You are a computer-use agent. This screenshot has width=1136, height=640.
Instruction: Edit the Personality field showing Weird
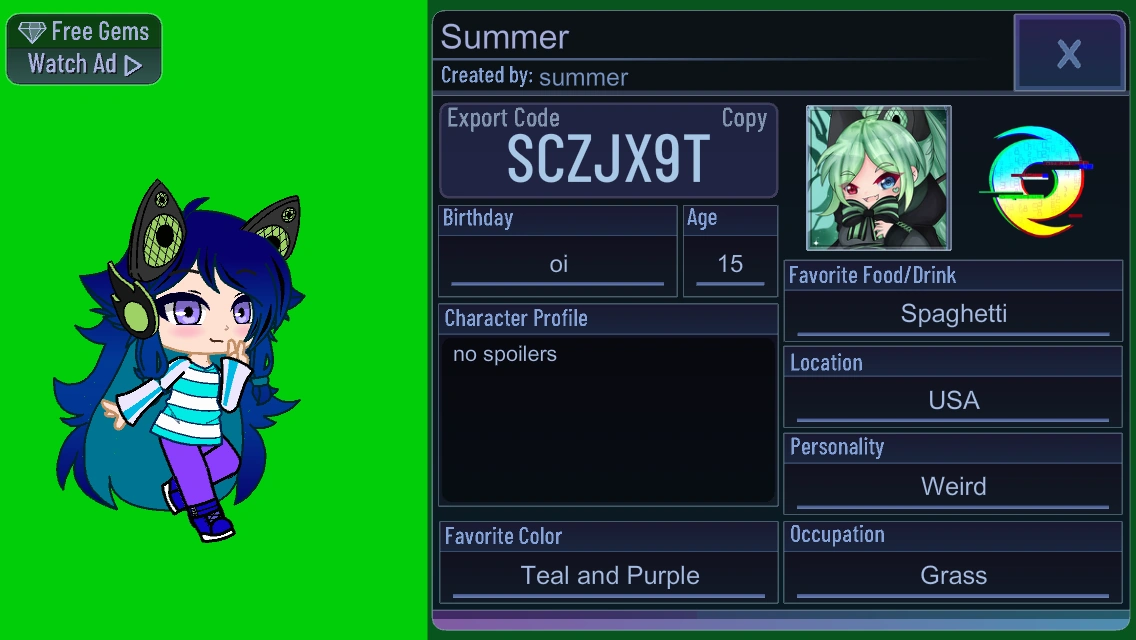point(953,486)
